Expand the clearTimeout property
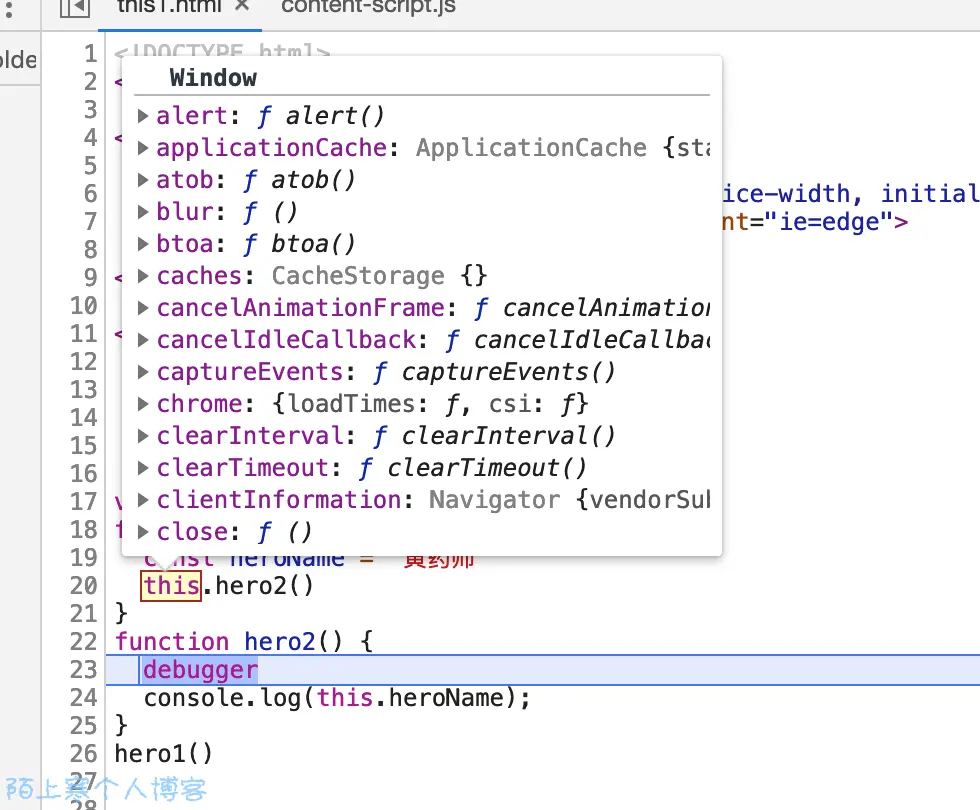 tap(143, 468)
